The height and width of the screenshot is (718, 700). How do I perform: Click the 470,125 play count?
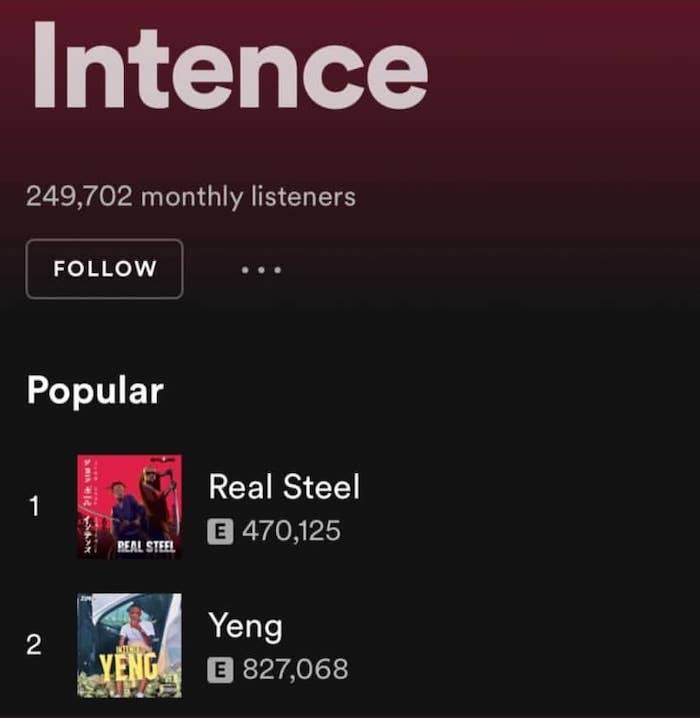pyautogui.click(x=291, y=531)
